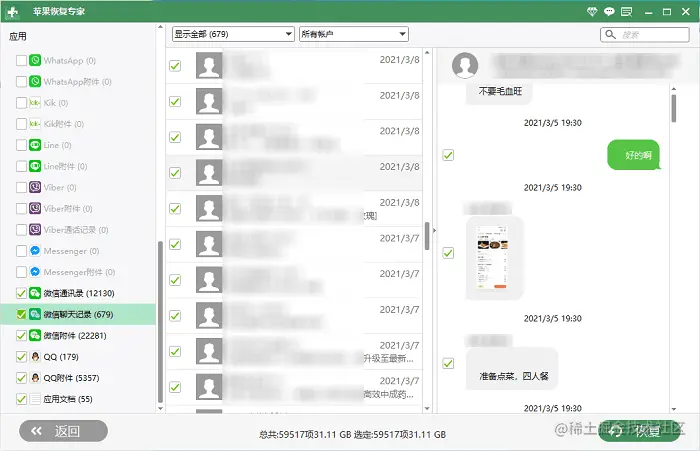700x451 pixels.
Task: Click app list scroll-down arrow
Action: (160, 408)
